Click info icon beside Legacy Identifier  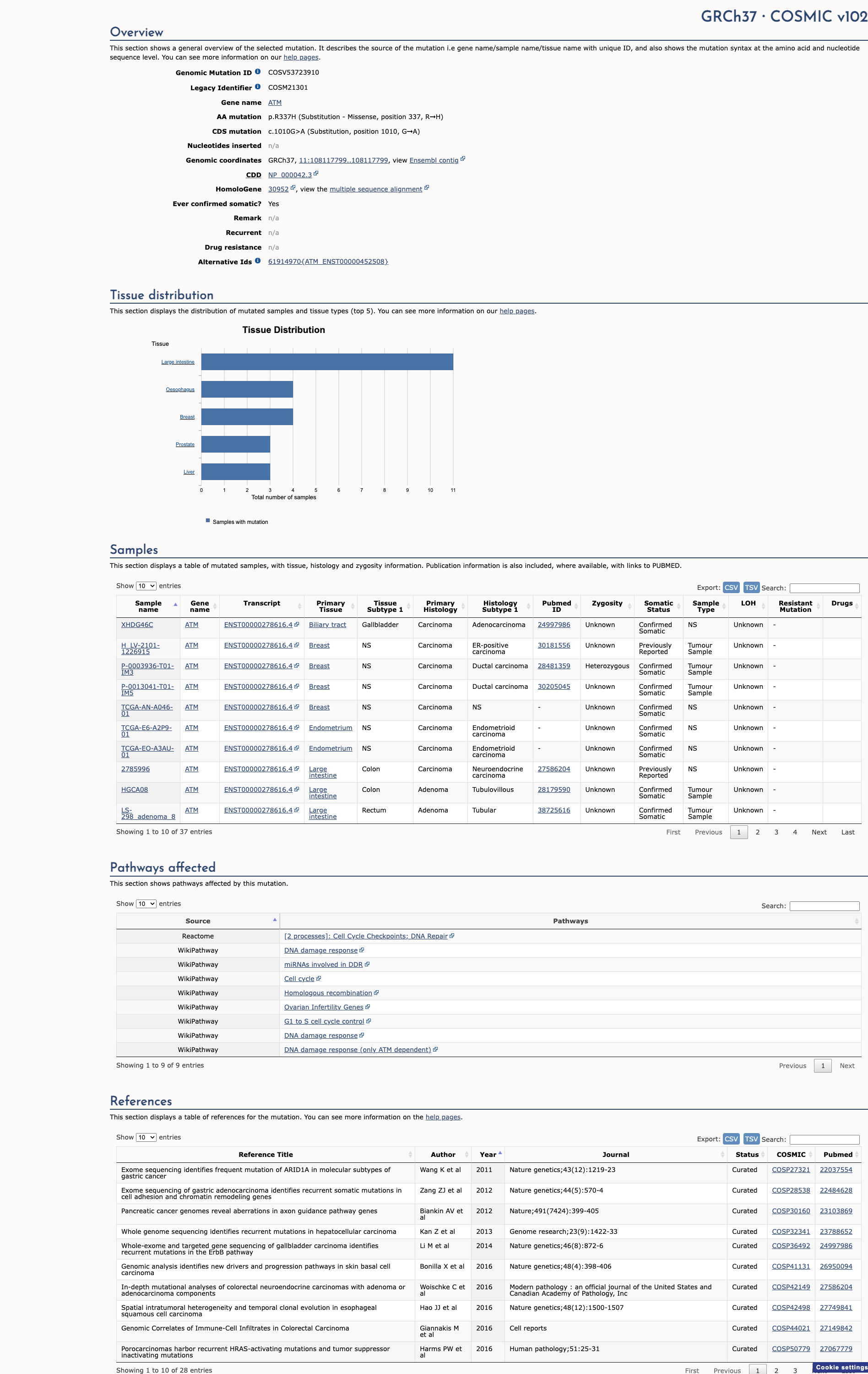coord(258,87)
